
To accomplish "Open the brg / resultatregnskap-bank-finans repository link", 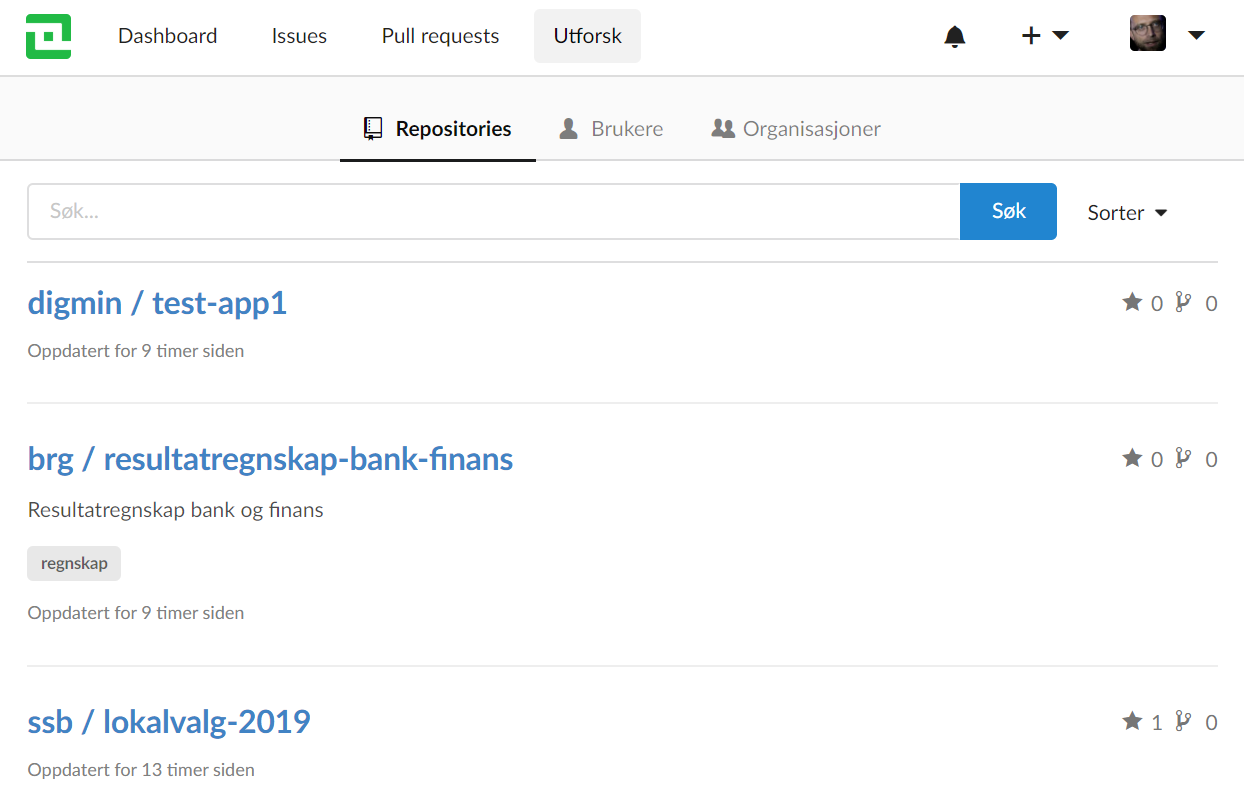I will tap(270, 459).
